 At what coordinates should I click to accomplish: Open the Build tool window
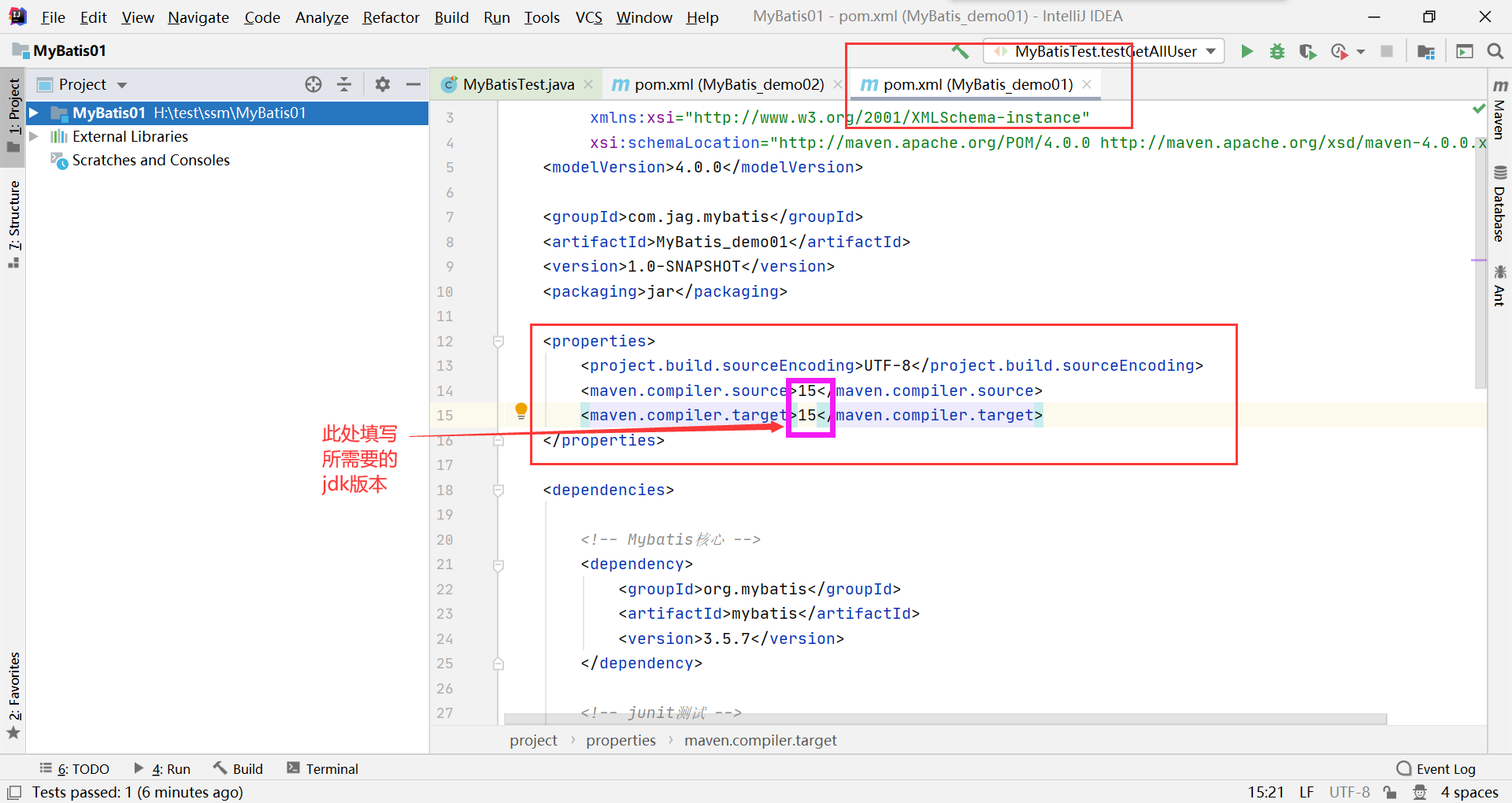click(238, 769)
